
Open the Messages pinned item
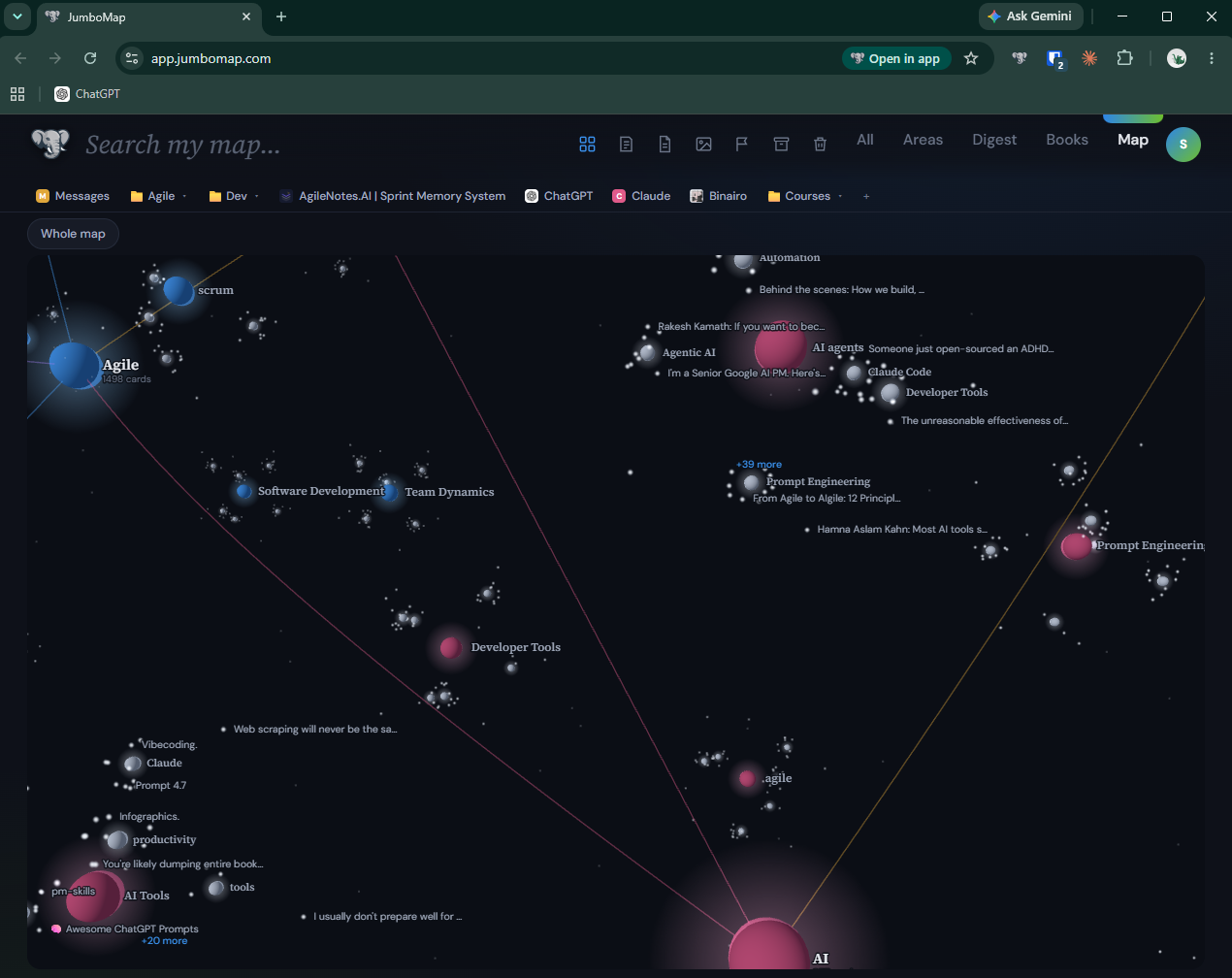[73, 196]
